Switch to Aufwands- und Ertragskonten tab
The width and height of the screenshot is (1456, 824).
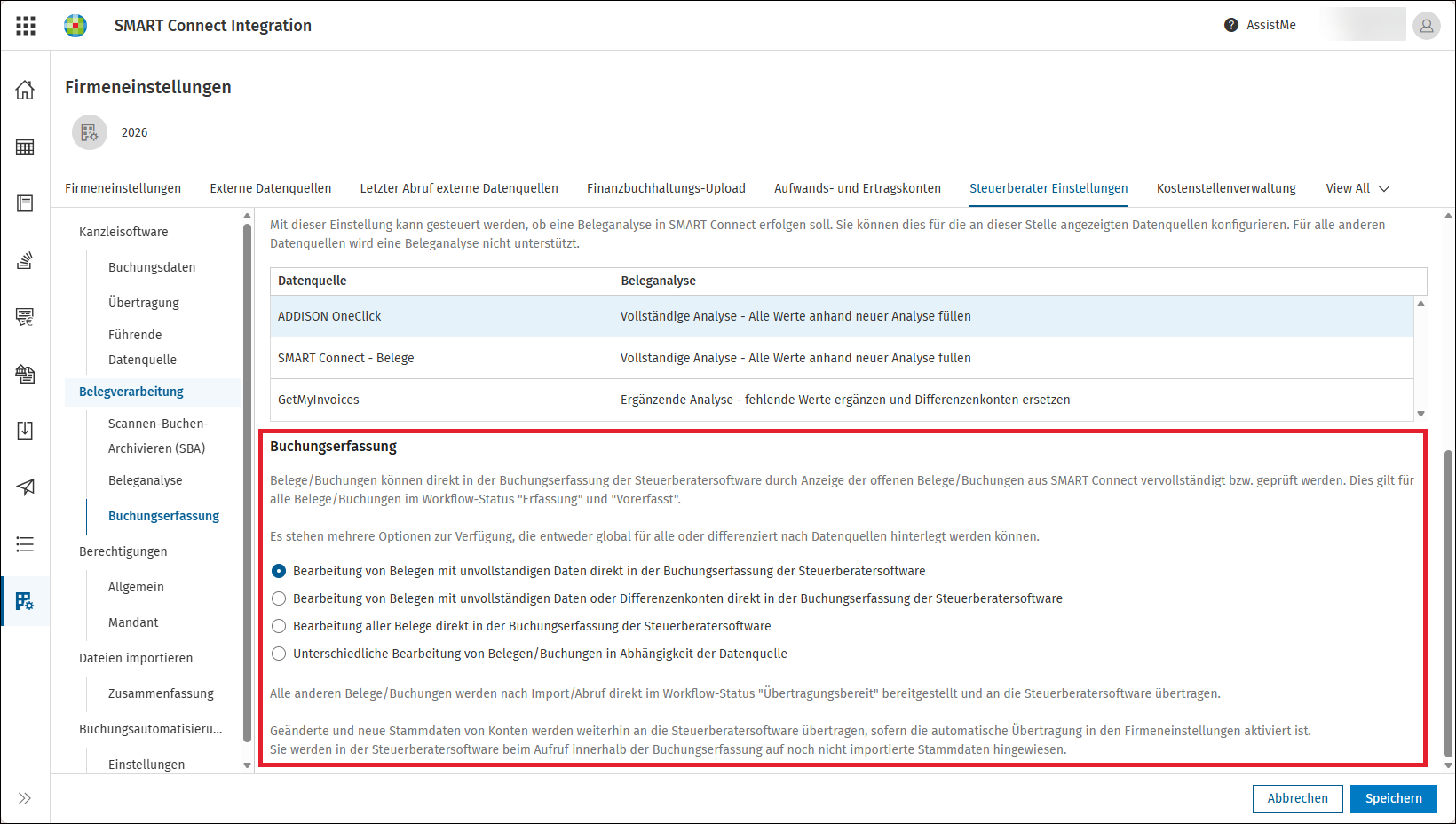858,188
